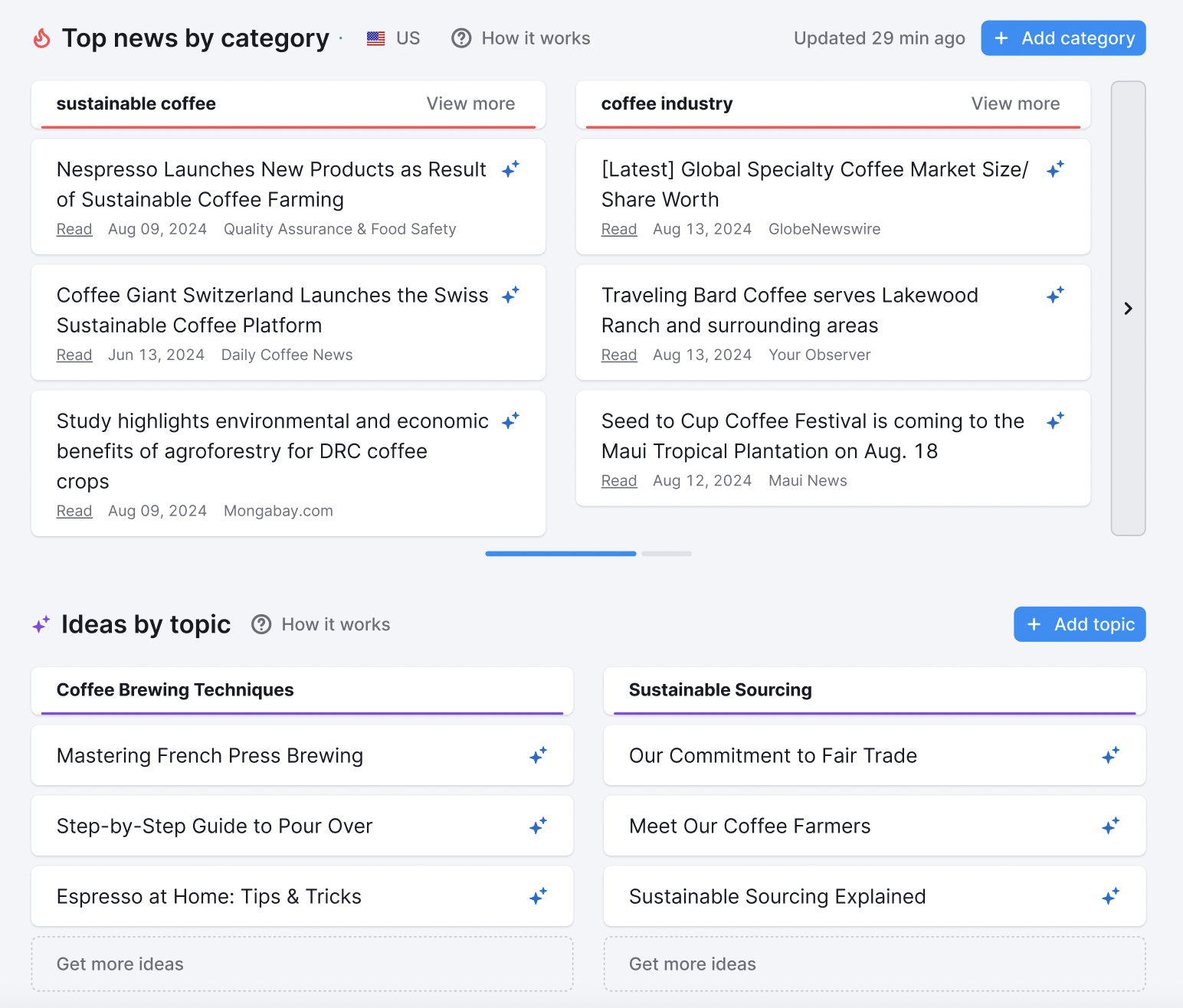Get more ideas for Sustainable Sourcing
Image resolution: width=1183 pixels, height=1008 pixels.
tap(692, 964)
